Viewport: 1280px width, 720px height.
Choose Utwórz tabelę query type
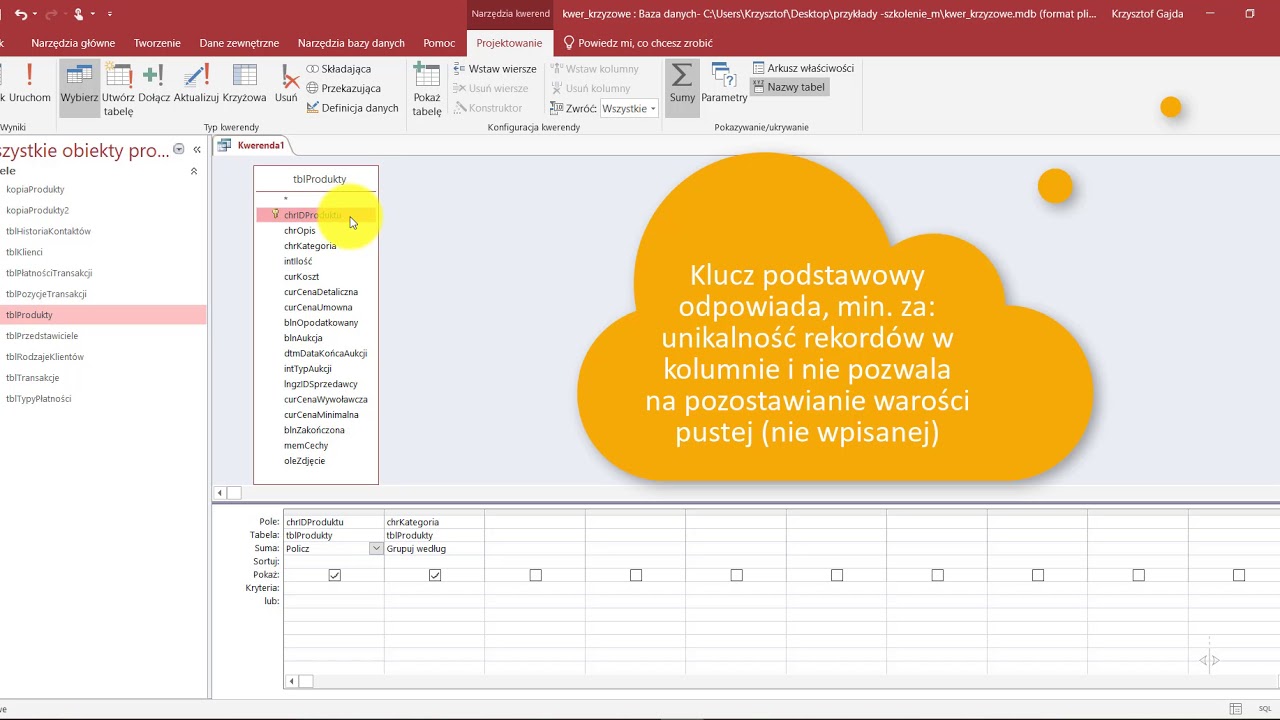click(118, 90)
